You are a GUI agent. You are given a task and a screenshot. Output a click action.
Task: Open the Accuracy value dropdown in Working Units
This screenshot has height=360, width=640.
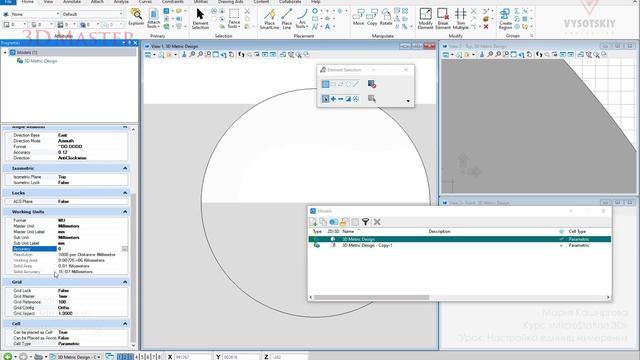[124, 249]
